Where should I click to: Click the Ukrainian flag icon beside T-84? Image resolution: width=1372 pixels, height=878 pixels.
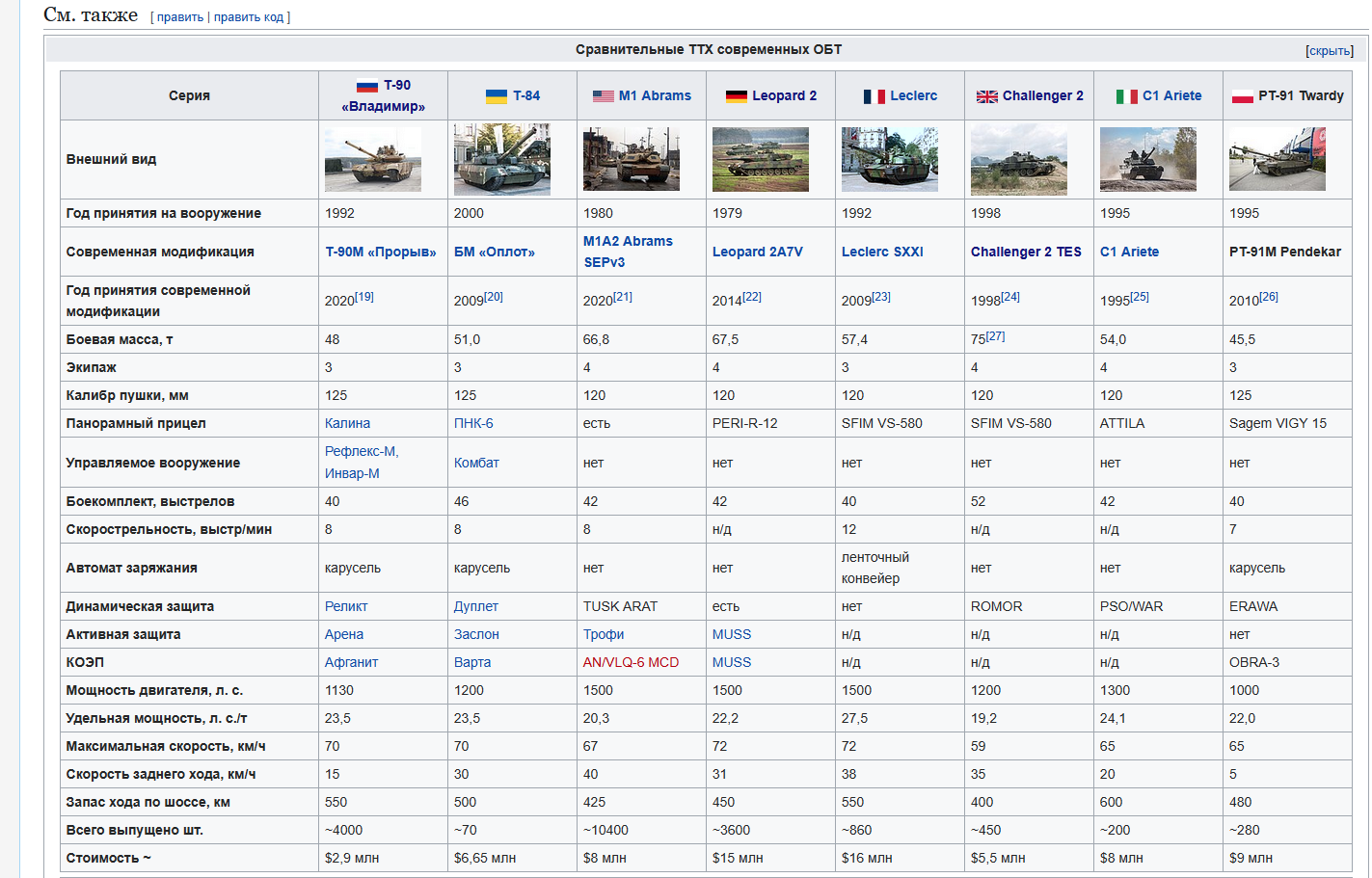(x=496, y=96)
